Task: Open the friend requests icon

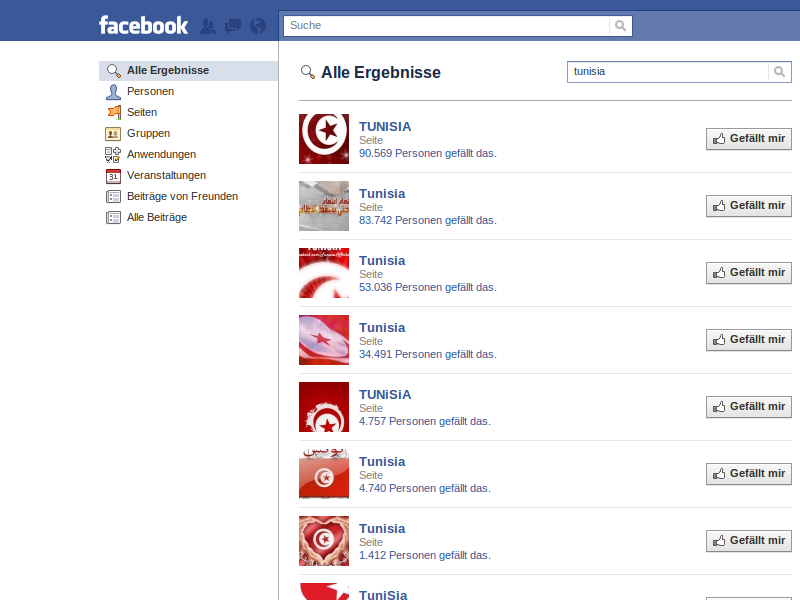Action: pos(208,25)
